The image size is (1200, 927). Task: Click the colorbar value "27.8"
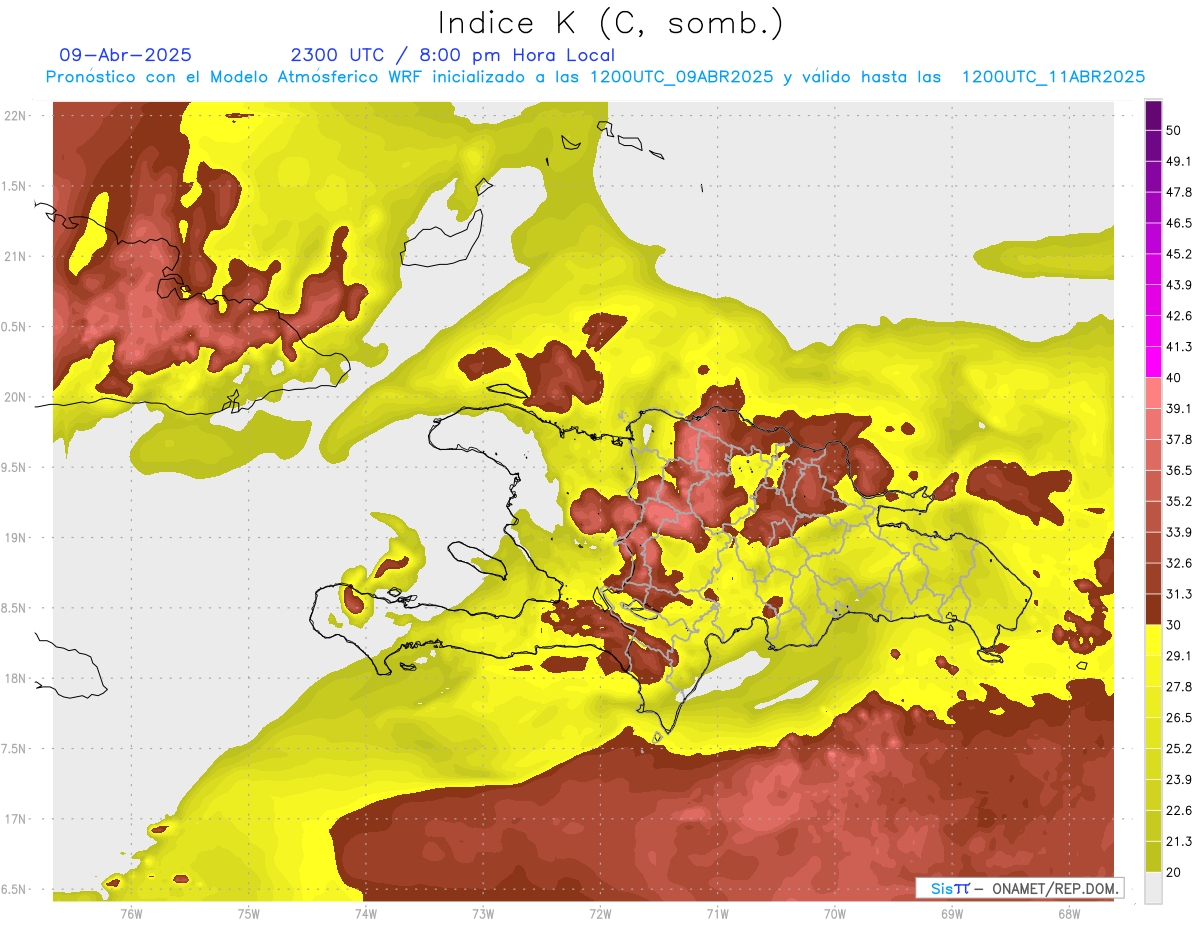(1179, 686)
